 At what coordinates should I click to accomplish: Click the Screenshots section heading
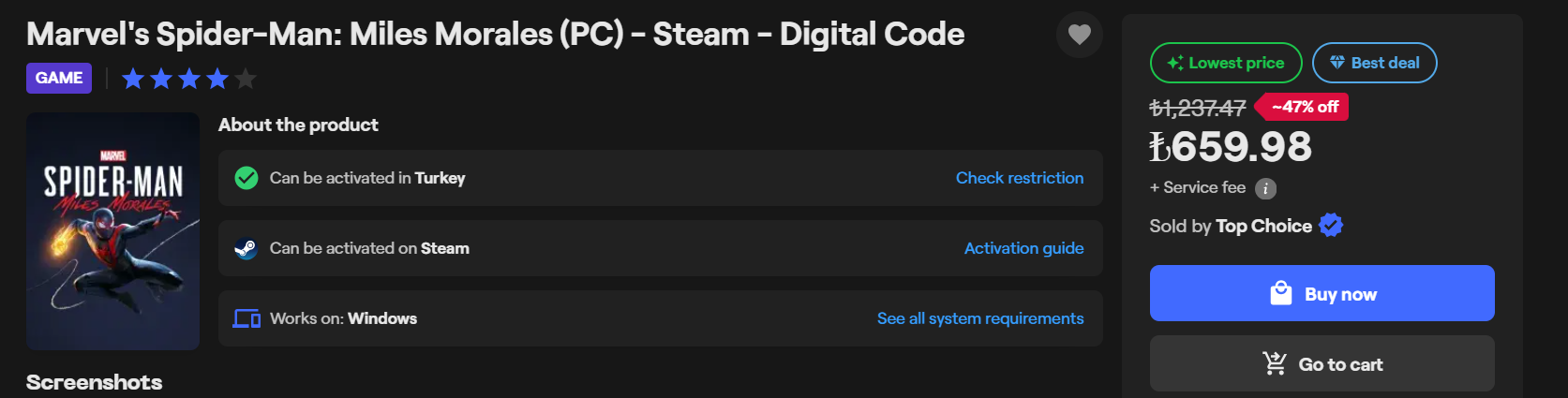click(94, 382)
